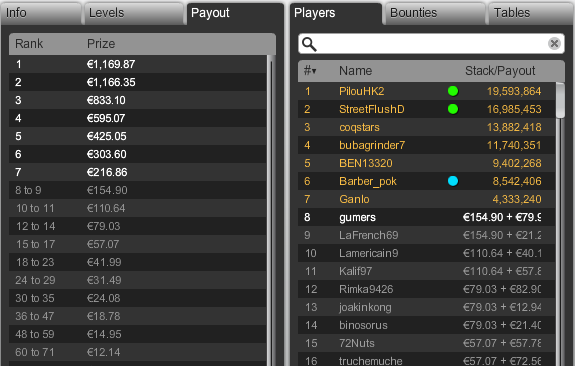This screenshot has width=575, height=366.
Task: Click the green status dot for StreetFlushD
Action: coord(453,109)
